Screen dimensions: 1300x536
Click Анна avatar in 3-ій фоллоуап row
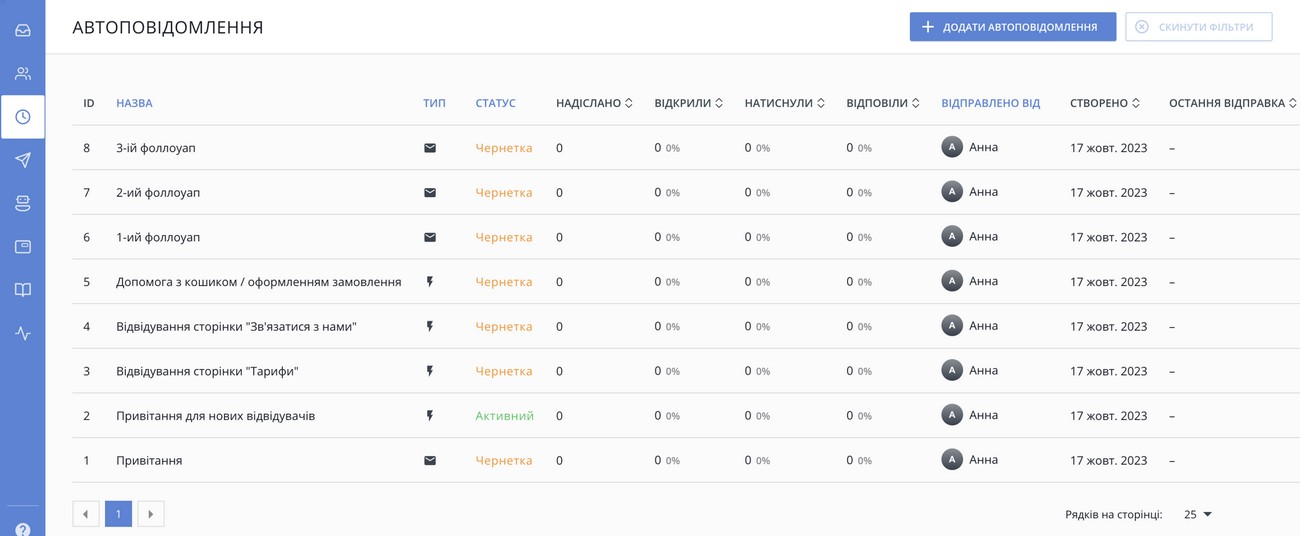[952, 147]
